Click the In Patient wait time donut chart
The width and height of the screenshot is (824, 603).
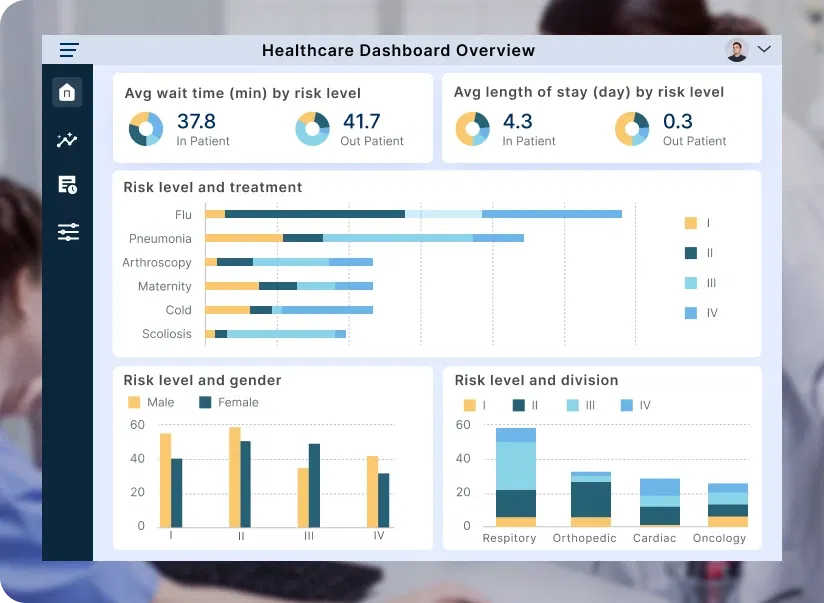point(146,129)
